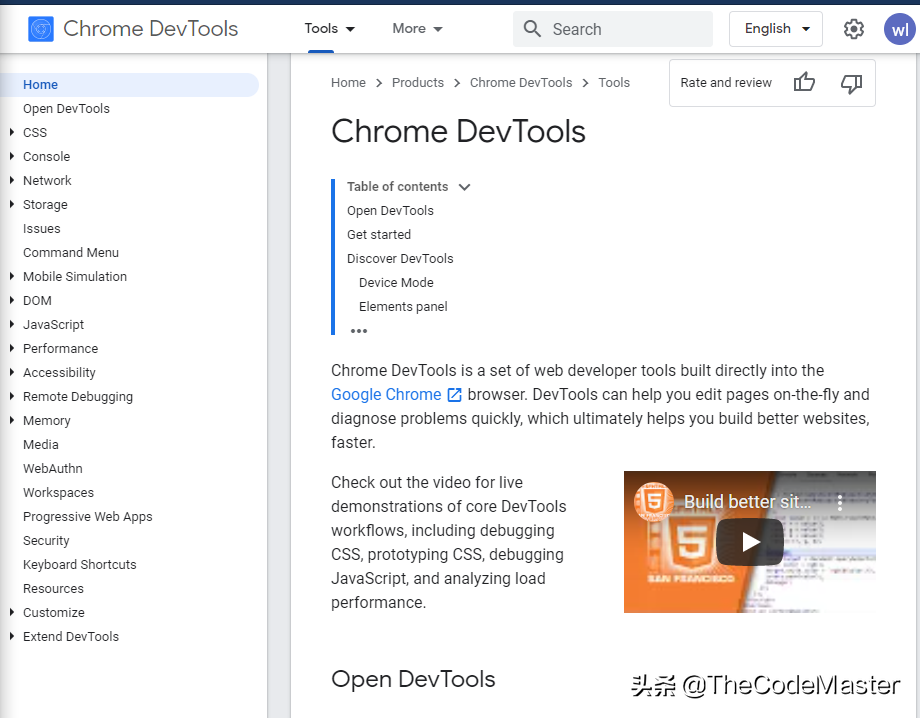Image resolution: width=920 pixels, height=718 pixels.
Task: Expand the Mobile Simulation sidebar section
Action: [x=12, y=276]
